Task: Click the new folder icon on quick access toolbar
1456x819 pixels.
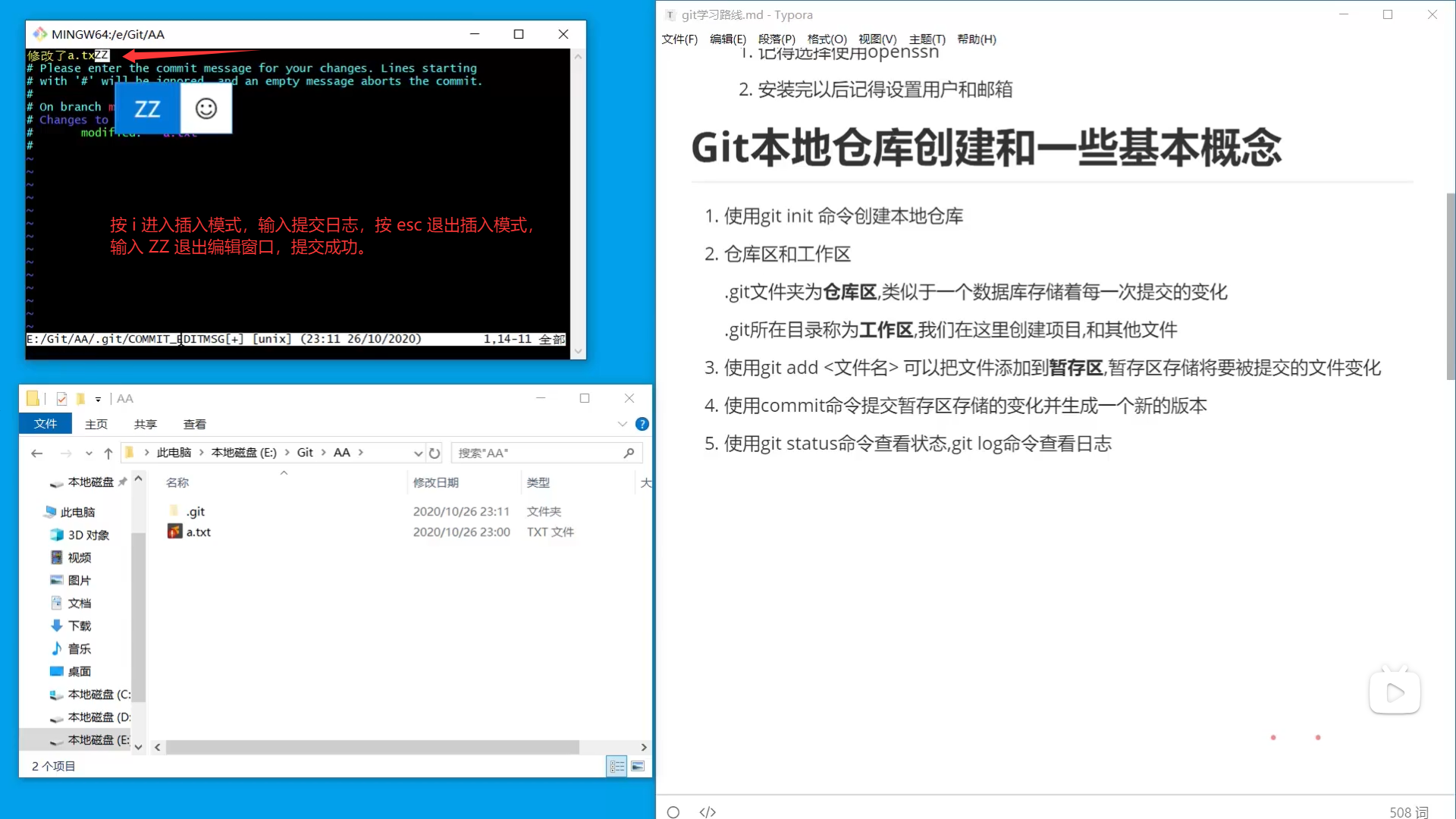Action: (80, 398)
